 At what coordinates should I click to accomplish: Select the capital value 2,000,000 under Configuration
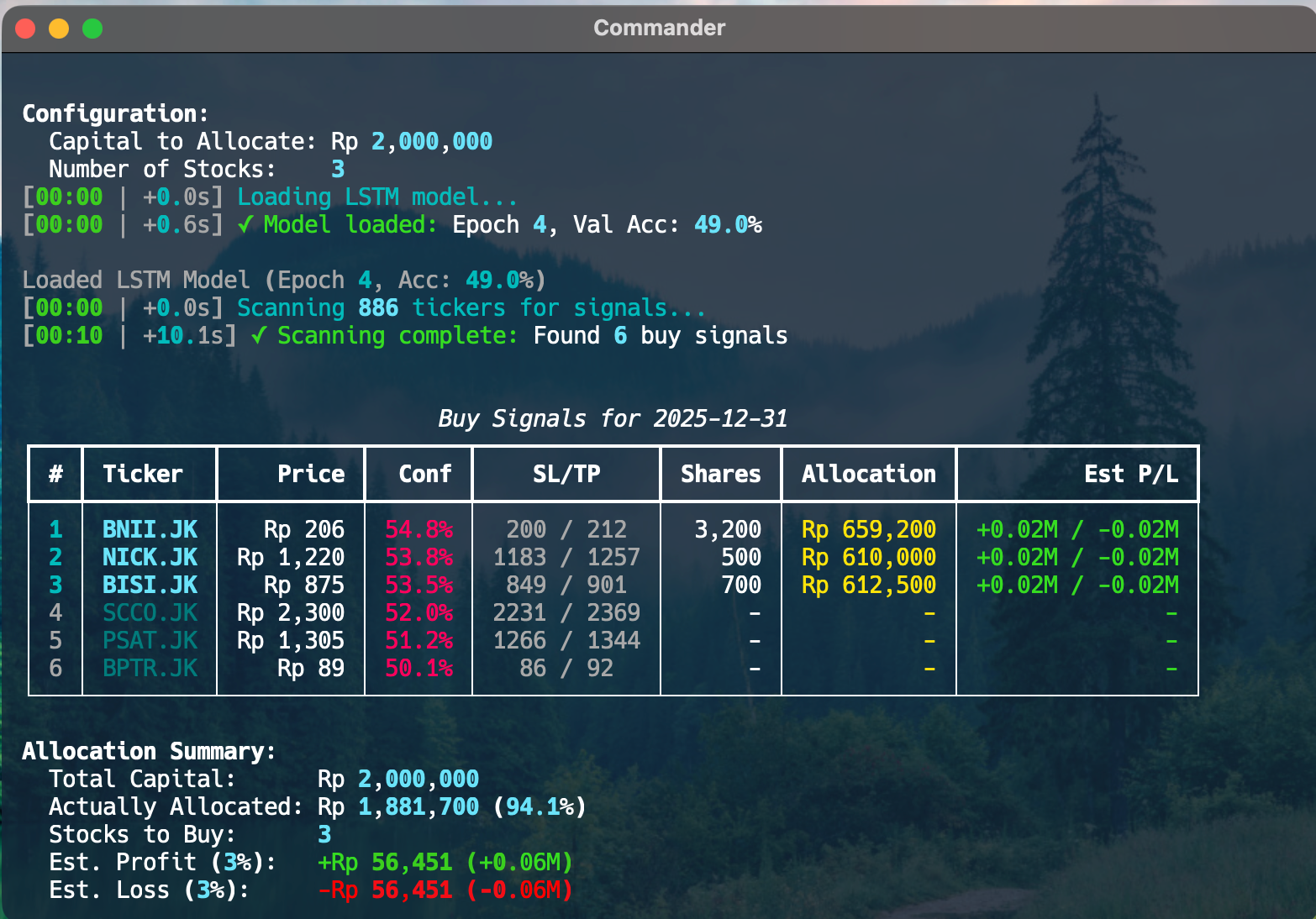coord(432,141)
